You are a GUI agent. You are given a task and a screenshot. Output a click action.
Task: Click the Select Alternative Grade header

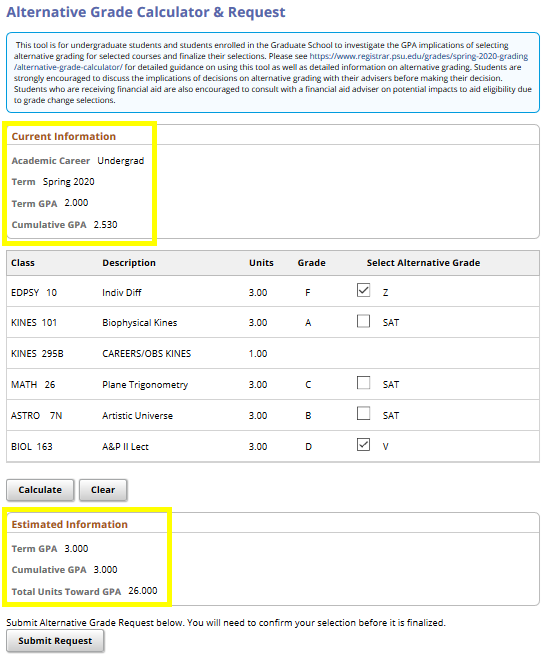tap(423, 263)
